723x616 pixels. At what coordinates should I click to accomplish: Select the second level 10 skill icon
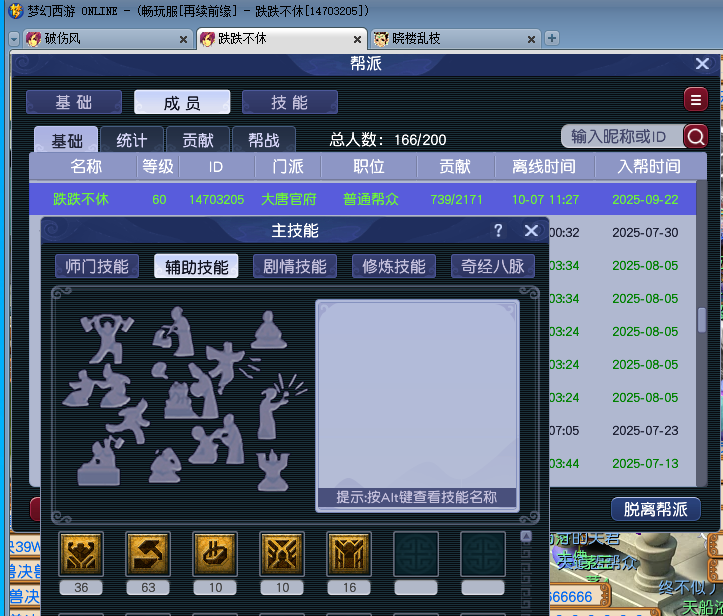(x=282, y=554)
